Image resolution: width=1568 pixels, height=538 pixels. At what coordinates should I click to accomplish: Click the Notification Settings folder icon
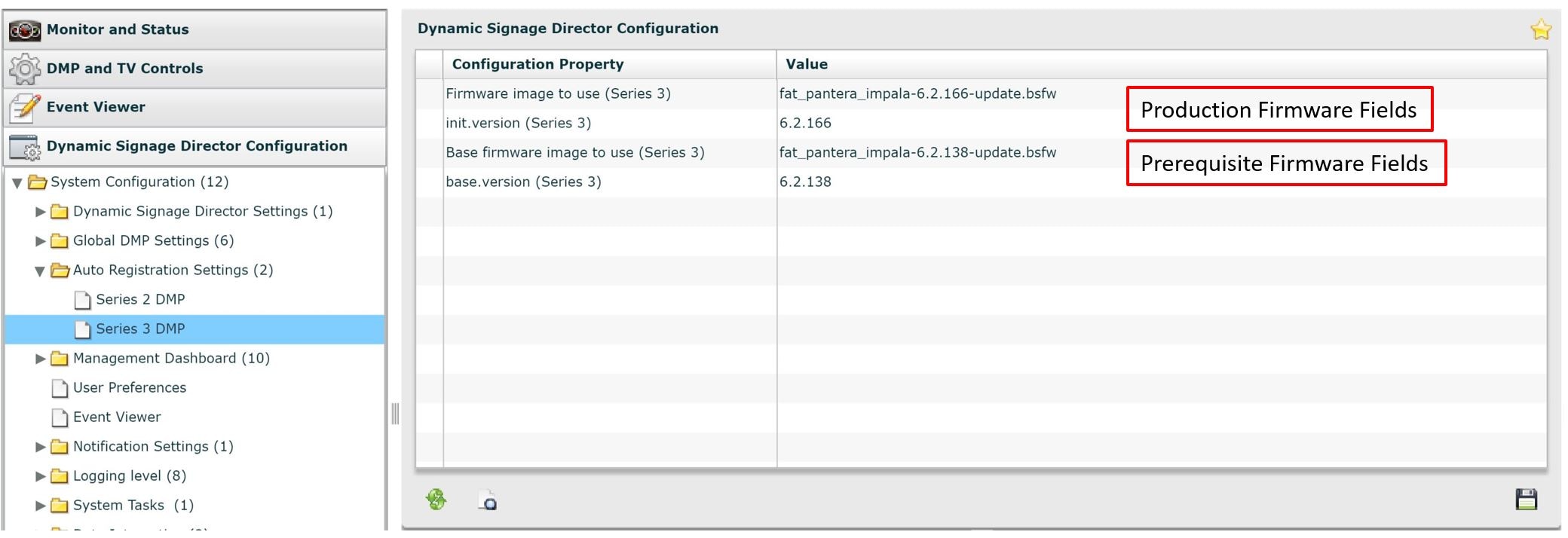(x=60, y=447)
